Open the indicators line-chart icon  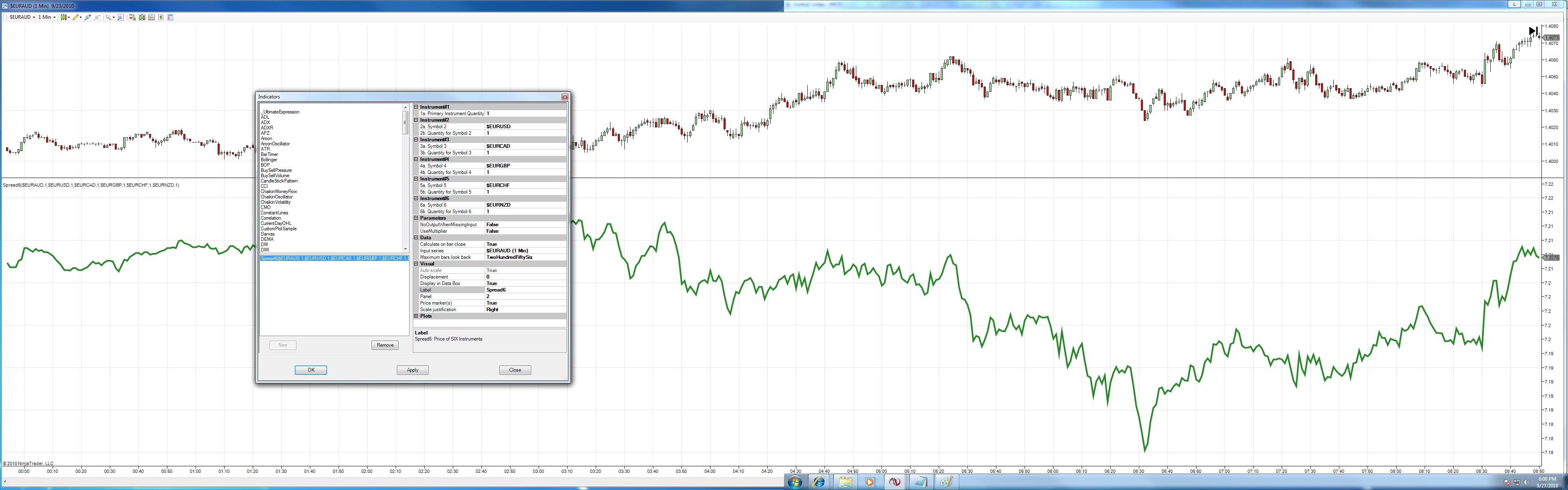click(x=151, y=17)
